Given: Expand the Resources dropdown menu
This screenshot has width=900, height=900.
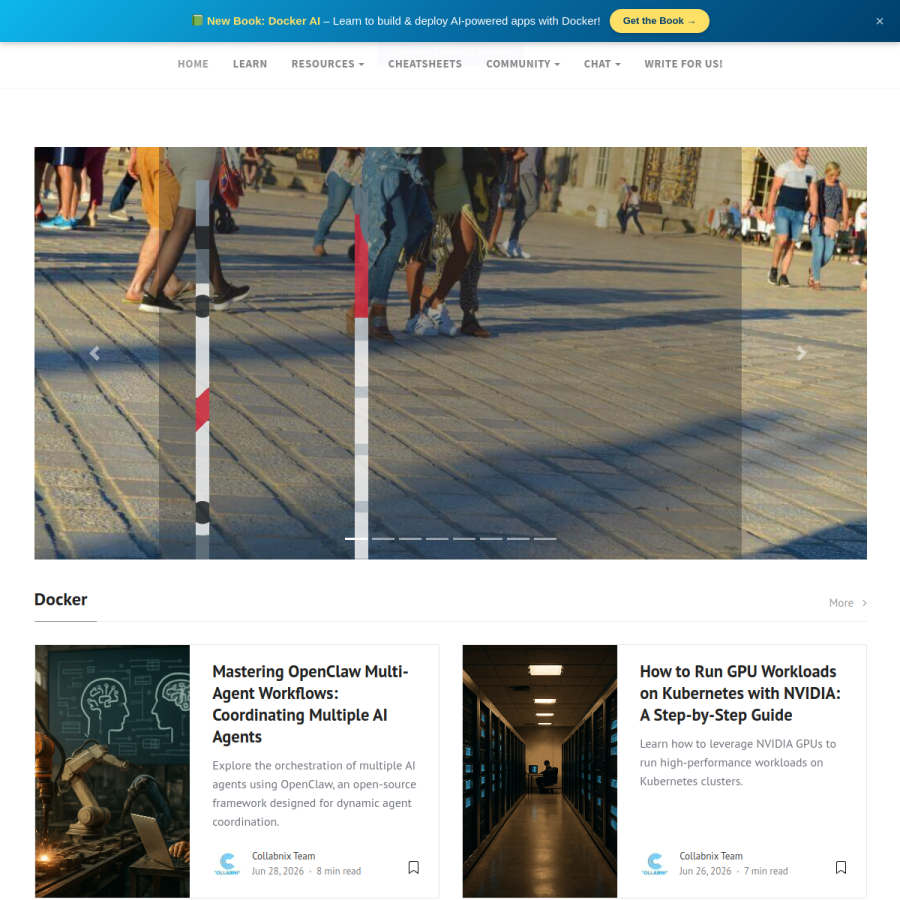Looking at the screenshot, I should click(327, 64).
